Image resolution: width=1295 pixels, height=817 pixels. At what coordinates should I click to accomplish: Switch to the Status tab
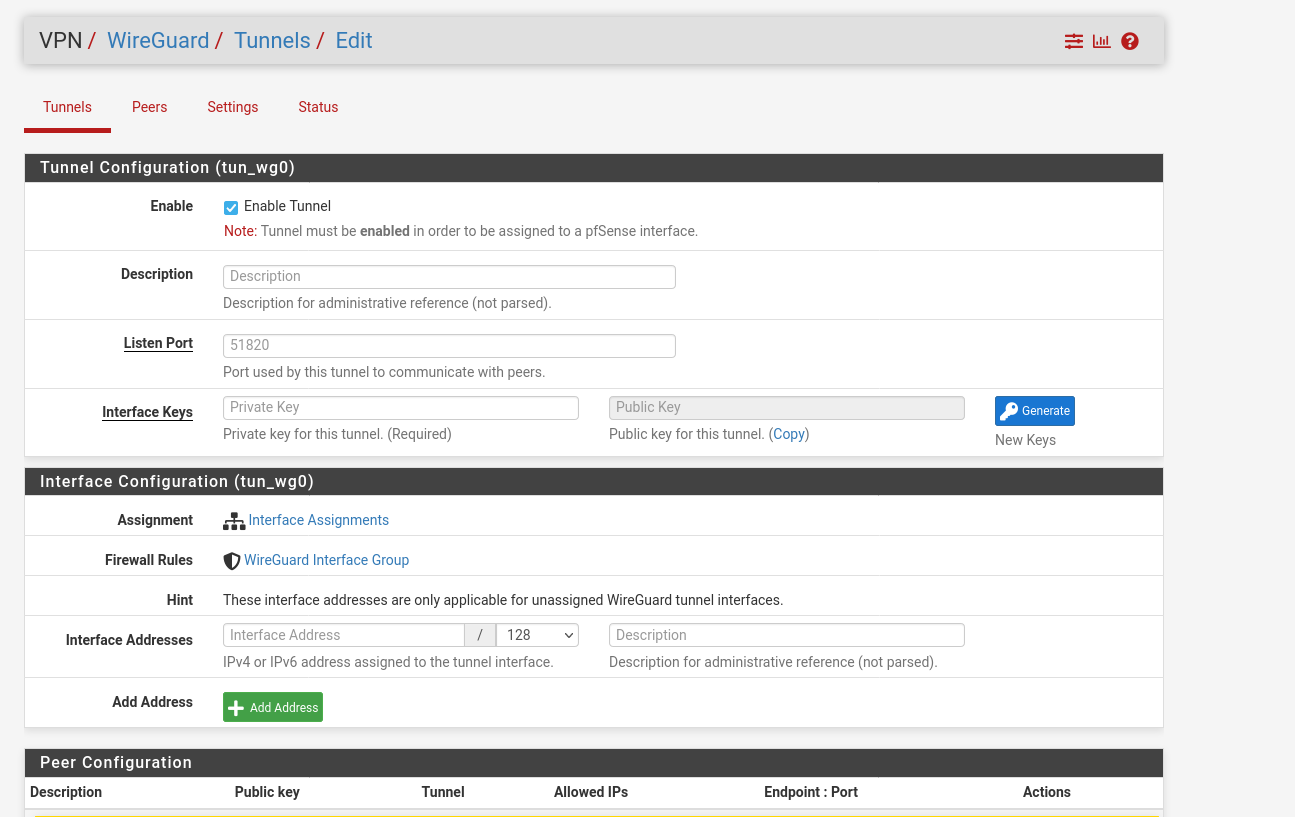pos(318,107)
